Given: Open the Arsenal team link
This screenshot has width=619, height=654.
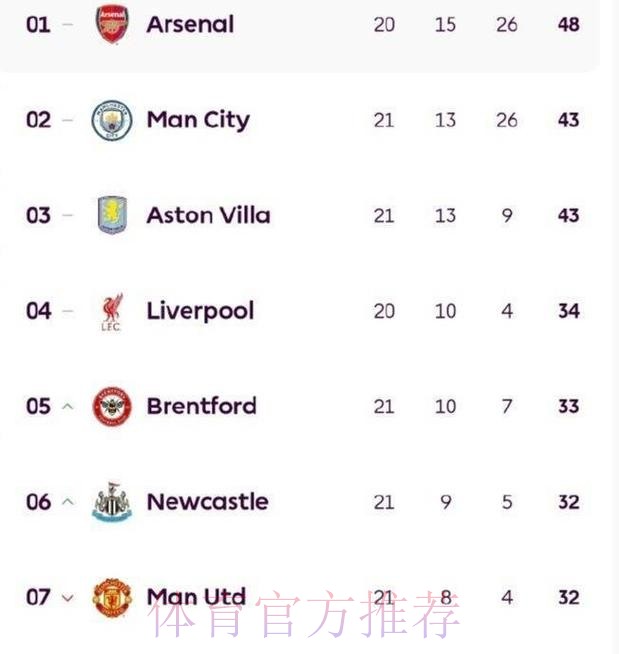Looking at the screenshot, I should click(190, 24).
